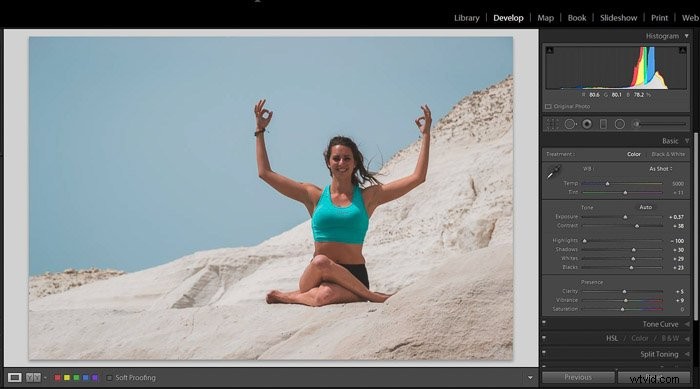Open the Slideshow module
700x389 pixels.
coord(618,18)
